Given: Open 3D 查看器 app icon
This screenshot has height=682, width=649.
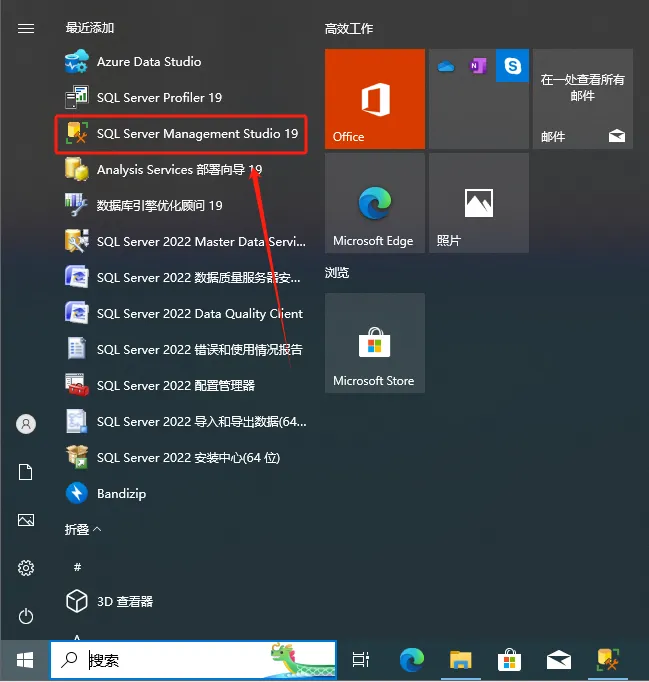Looking at the screenshot, I should pyautogui.click(x=77, y=601).
